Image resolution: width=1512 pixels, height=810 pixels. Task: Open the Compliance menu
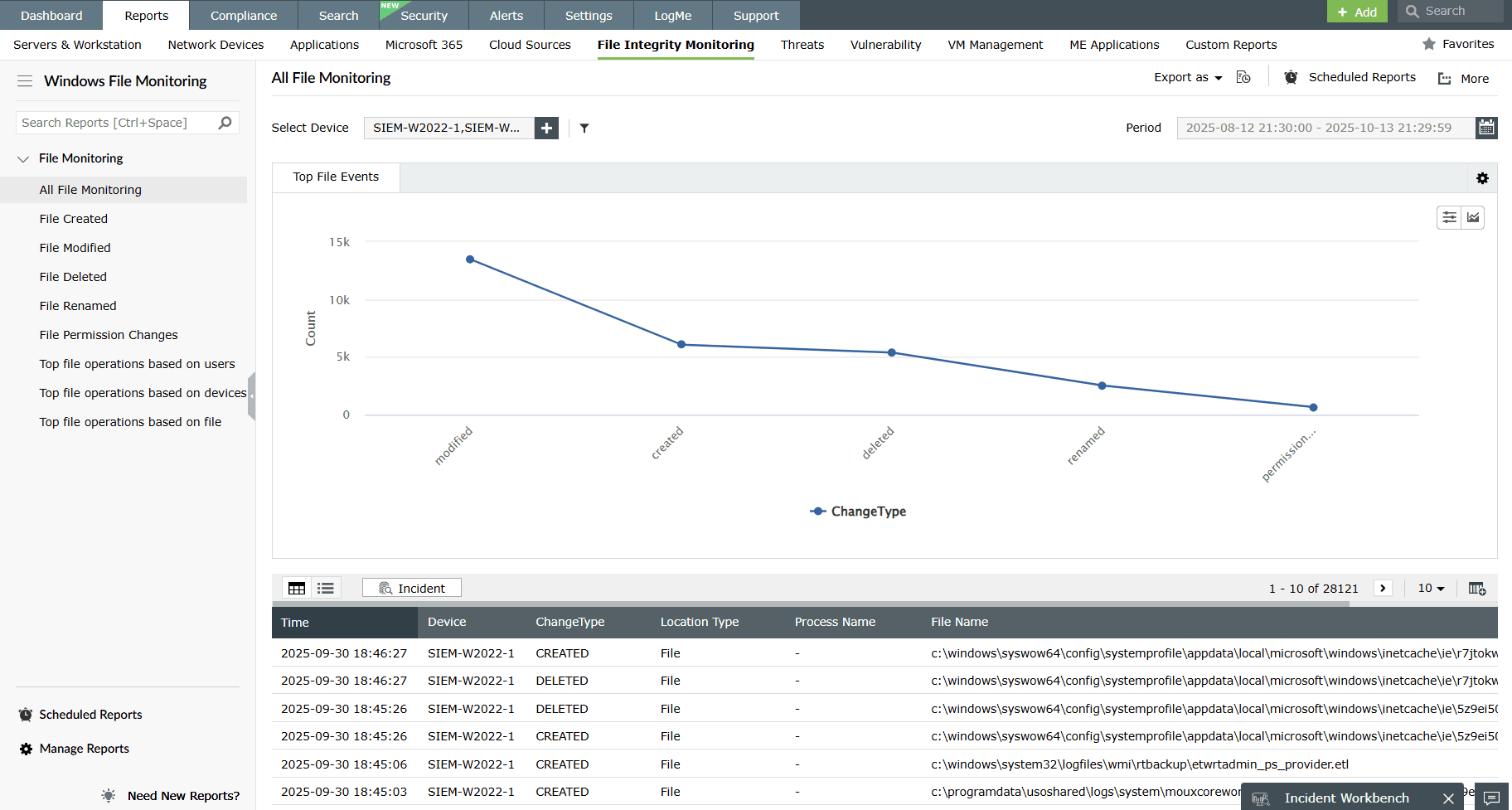tap(243, 15)
